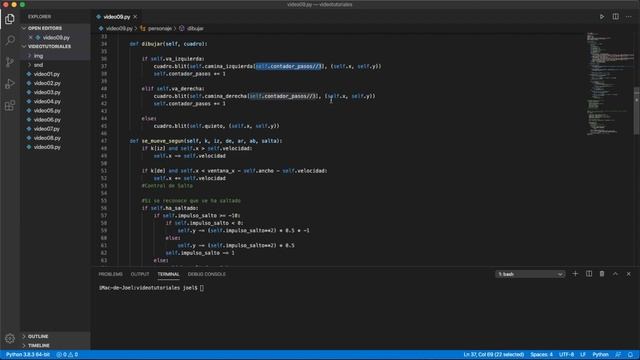
Task: Open the terminal shell selector '1: bash'
Action: click(530, 274)
